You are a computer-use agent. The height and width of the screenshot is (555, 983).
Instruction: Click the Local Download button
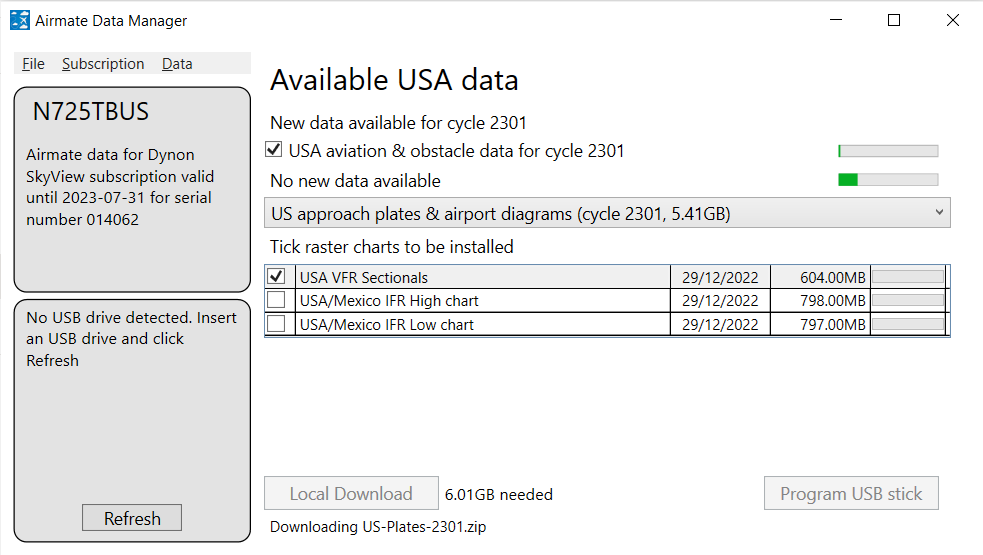point(351,494)
